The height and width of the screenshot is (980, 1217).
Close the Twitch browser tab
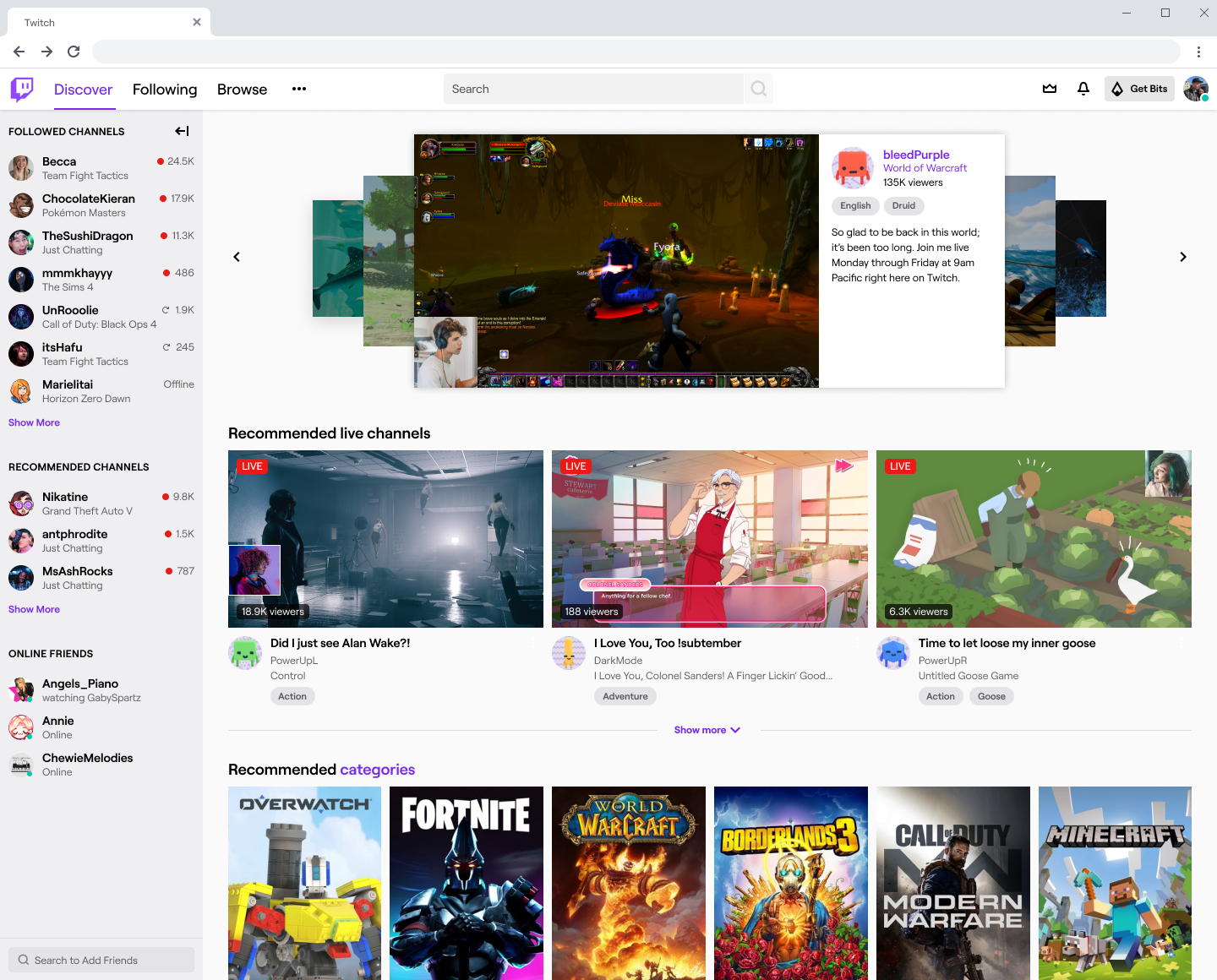click(x=197, y=22)
